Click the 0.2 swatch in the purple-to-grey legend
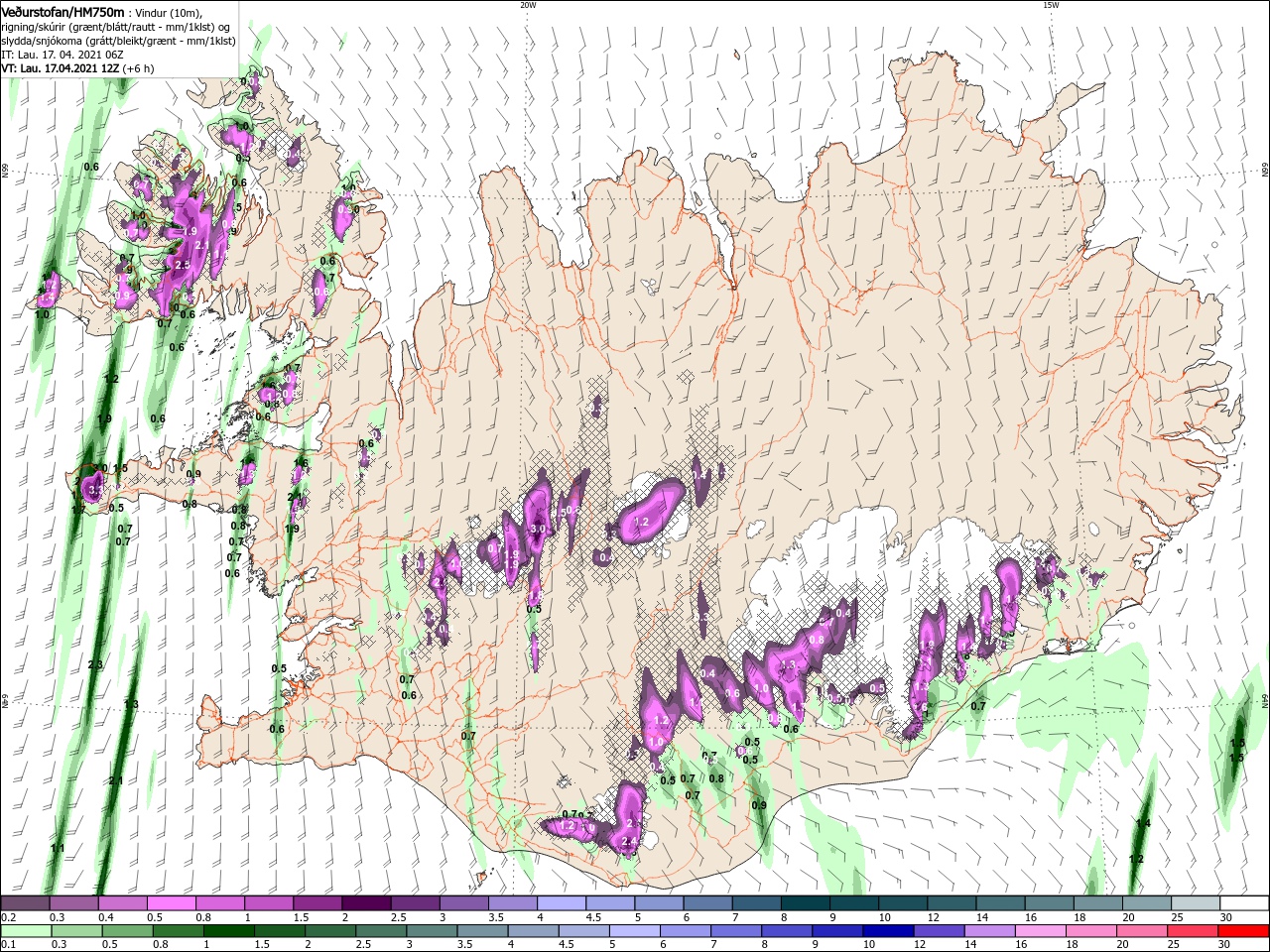The image size is (1270, 952). pos(25,903)
